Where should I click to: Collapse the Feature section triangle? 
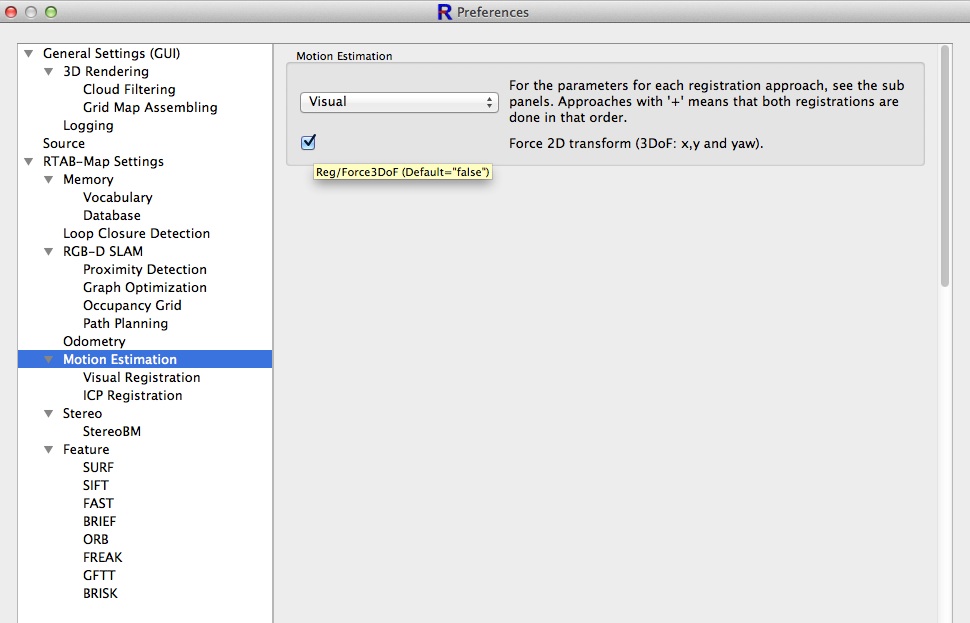tap(49, 450)
